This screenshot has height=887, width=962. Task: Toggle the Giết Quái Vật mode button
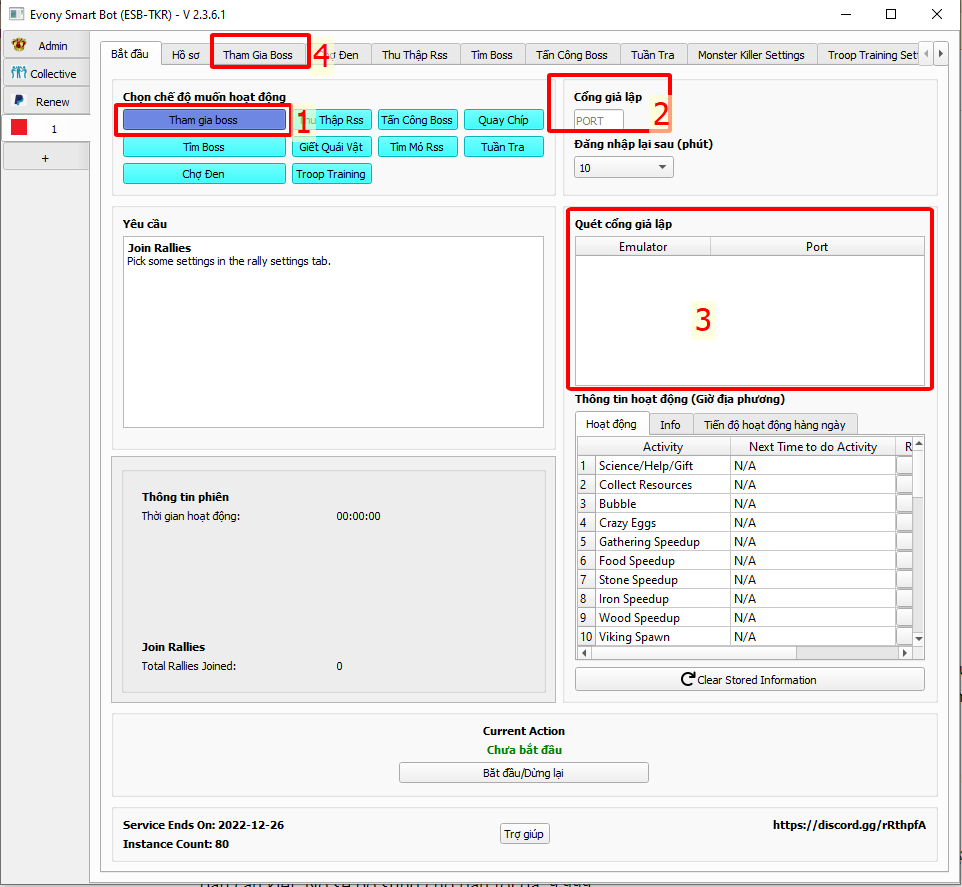[332, 147]
